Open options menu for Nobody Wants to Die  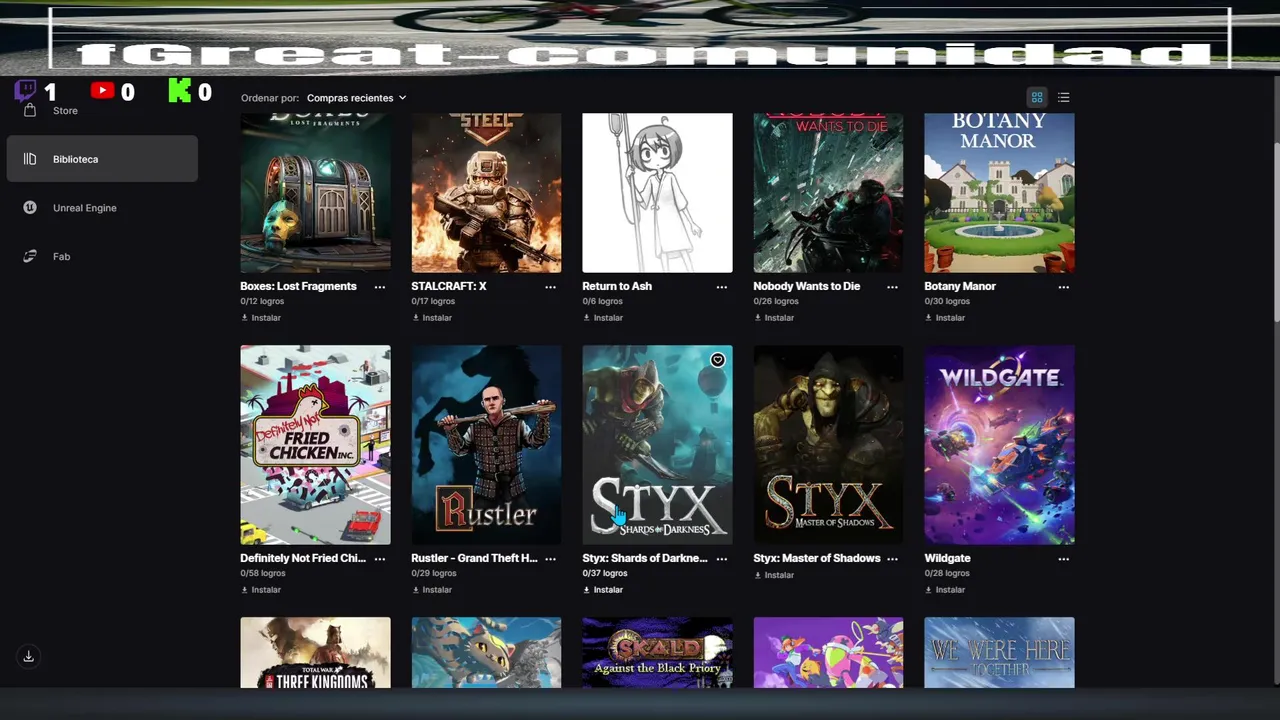tap(892, 287)
